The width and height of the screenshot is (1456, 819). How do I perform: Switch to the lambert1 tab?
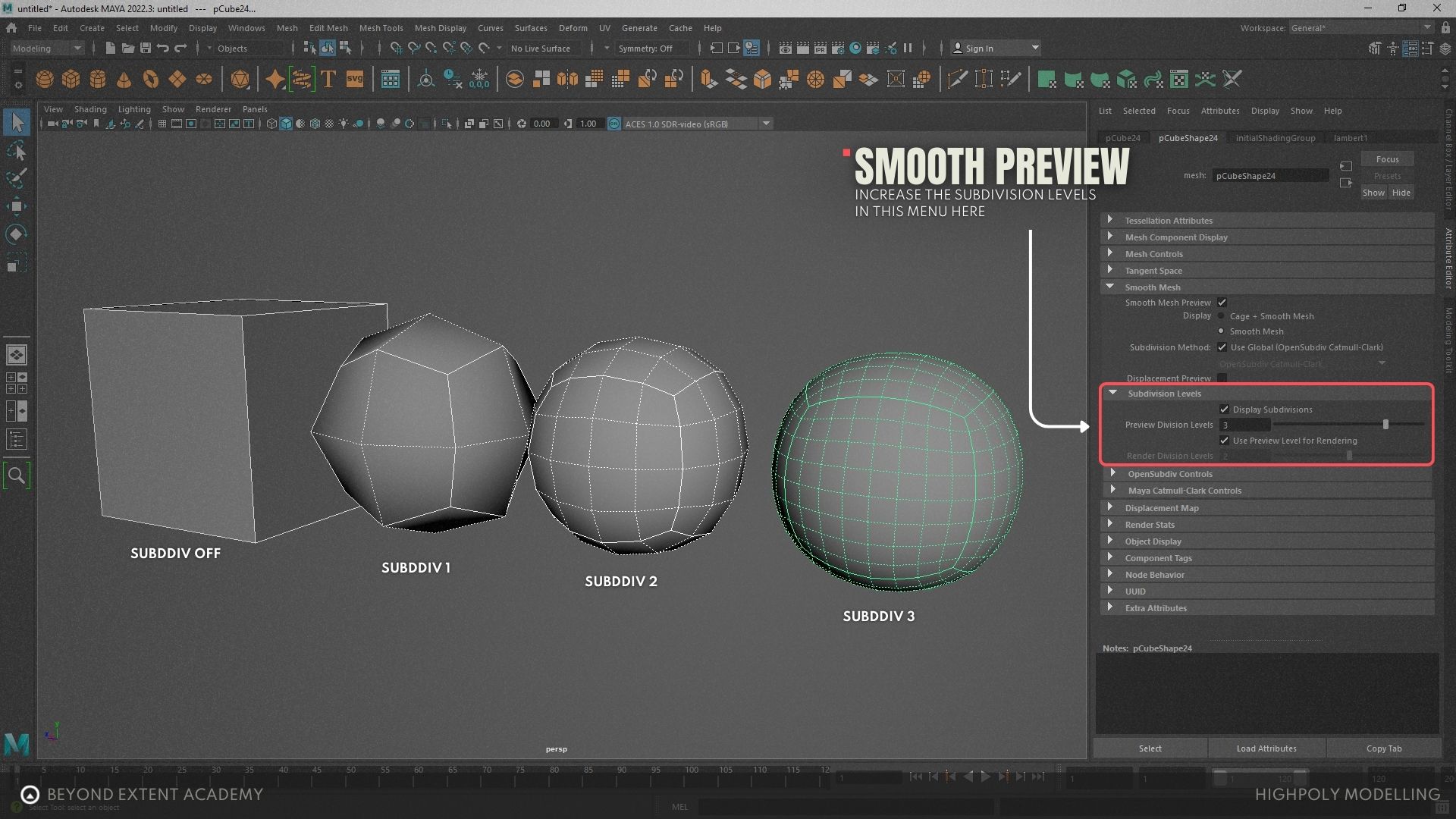pos(1350,138)
